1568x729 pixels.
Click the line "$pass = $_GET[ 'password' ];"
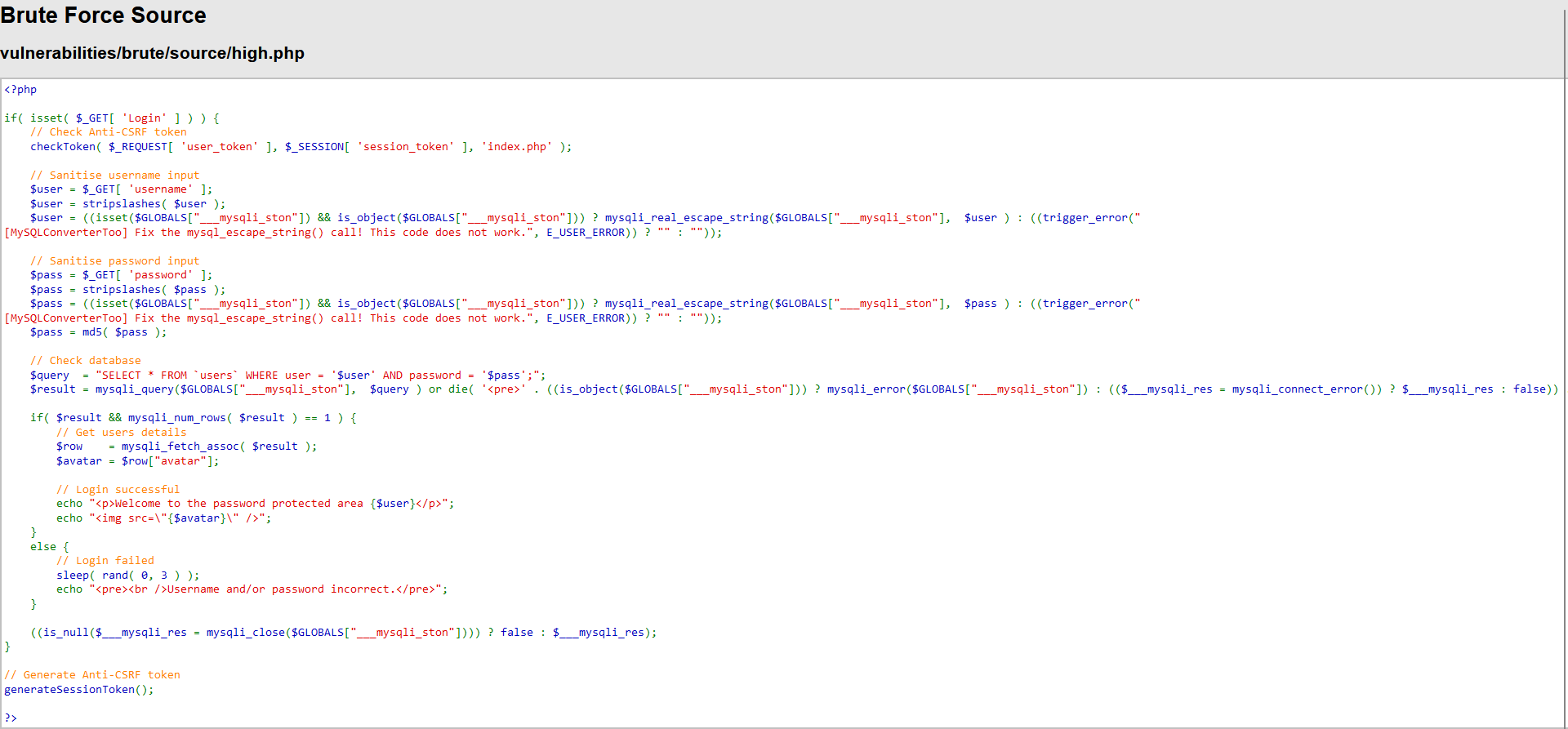[x=122, y=275]
